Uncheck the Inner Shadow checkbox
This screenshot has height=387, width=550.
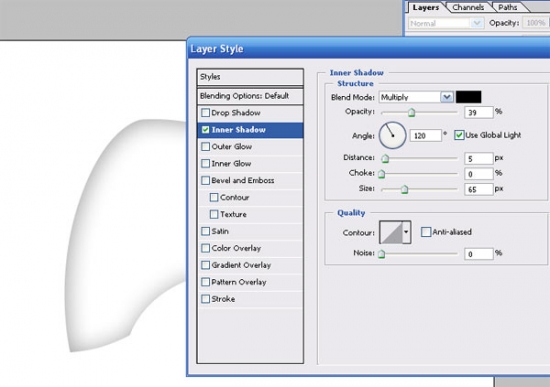(206, 129)
